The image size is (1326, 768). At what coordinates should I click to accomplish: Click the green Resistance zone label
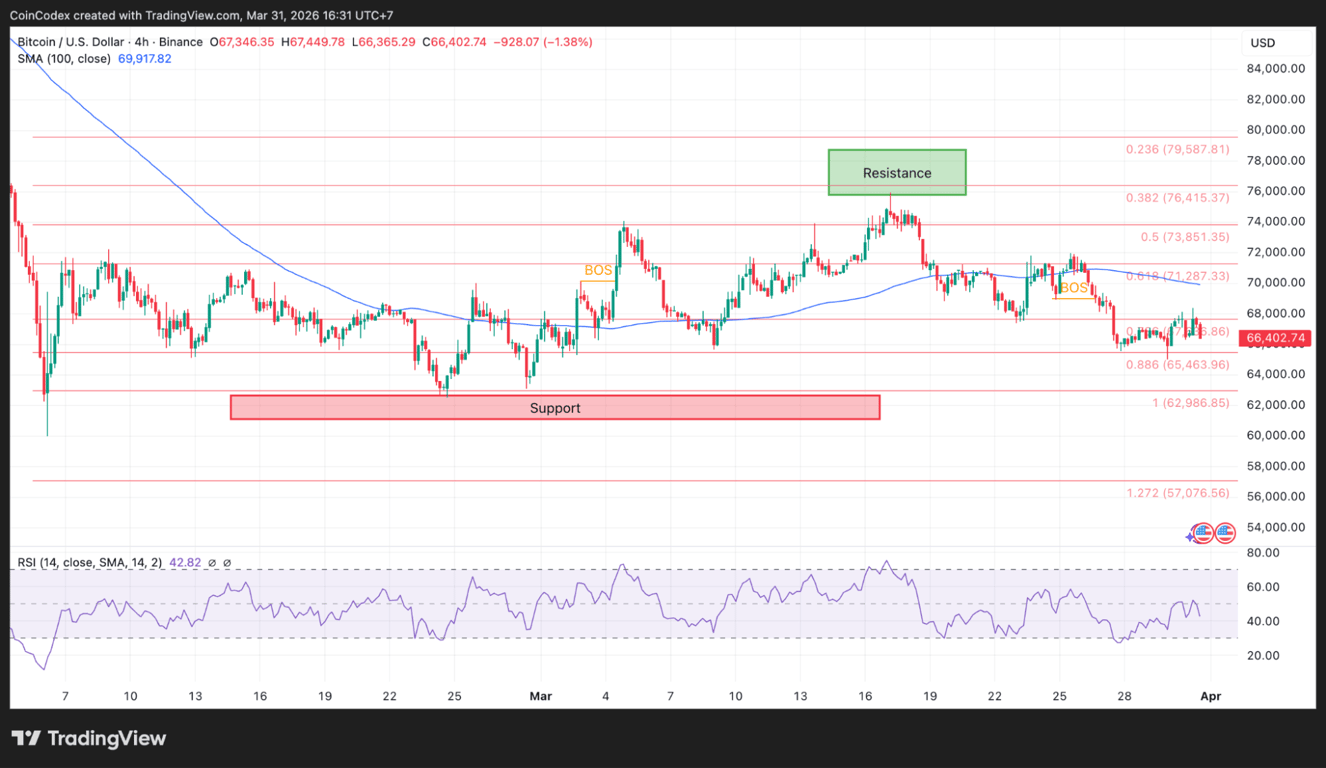(x=897, y=172)
